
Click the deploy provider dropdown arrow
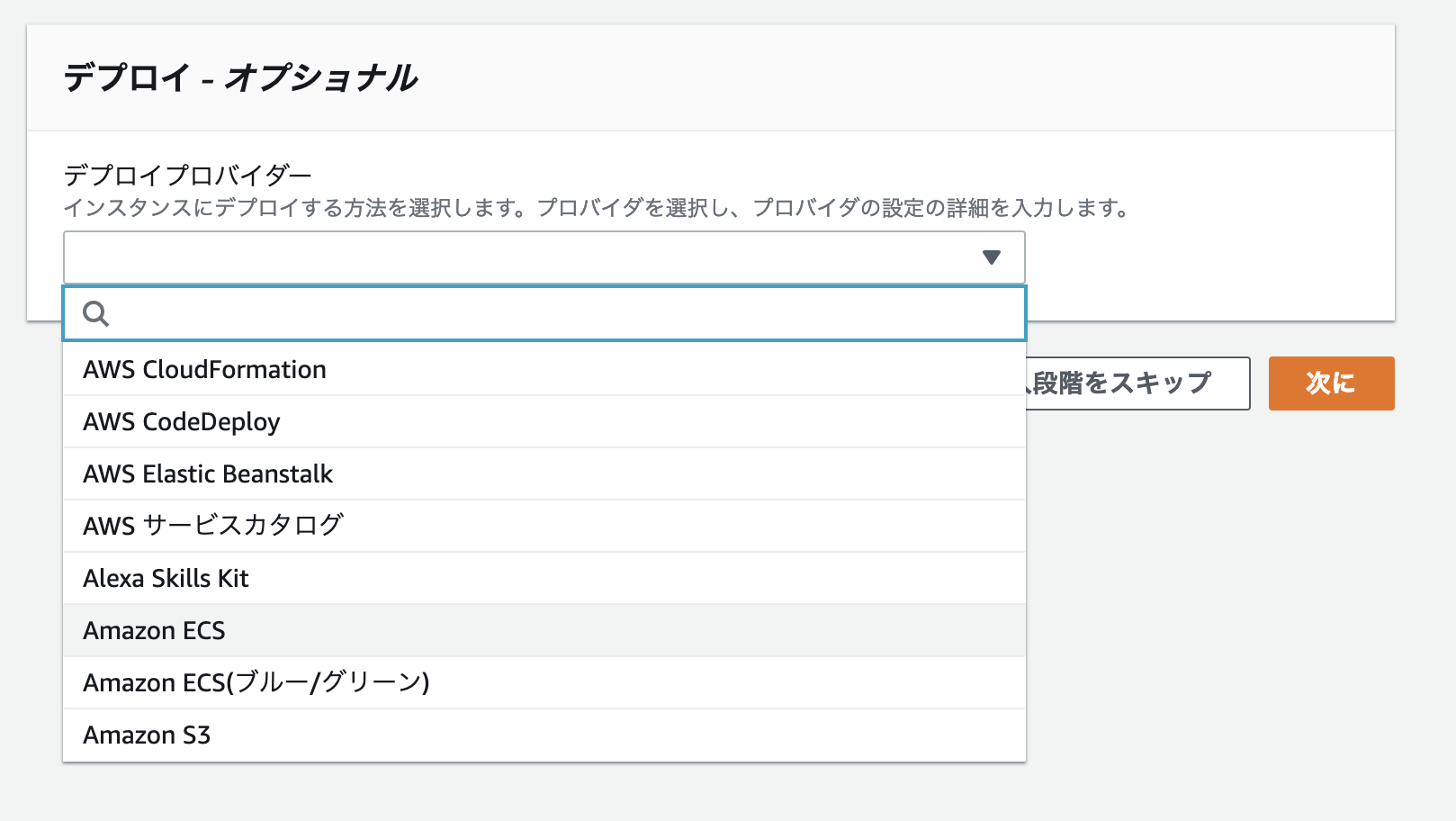pyautogui.click(x=992, y=257)
